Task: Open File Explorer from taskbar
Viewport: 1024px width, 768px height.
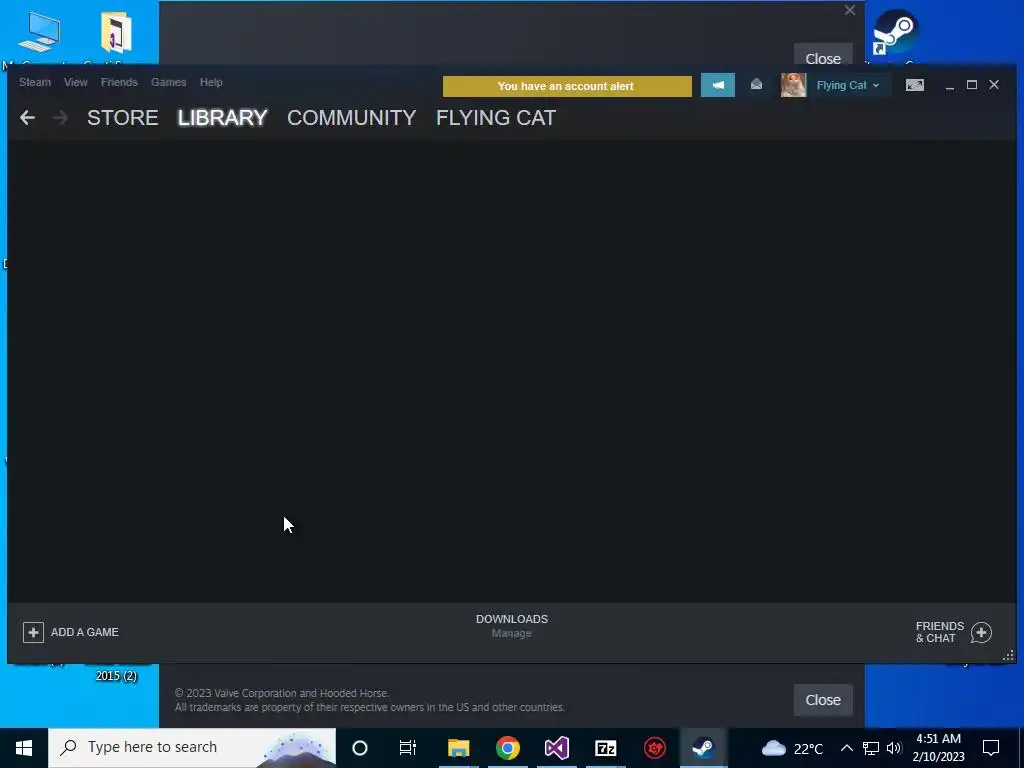Action: tap(458, 748)
